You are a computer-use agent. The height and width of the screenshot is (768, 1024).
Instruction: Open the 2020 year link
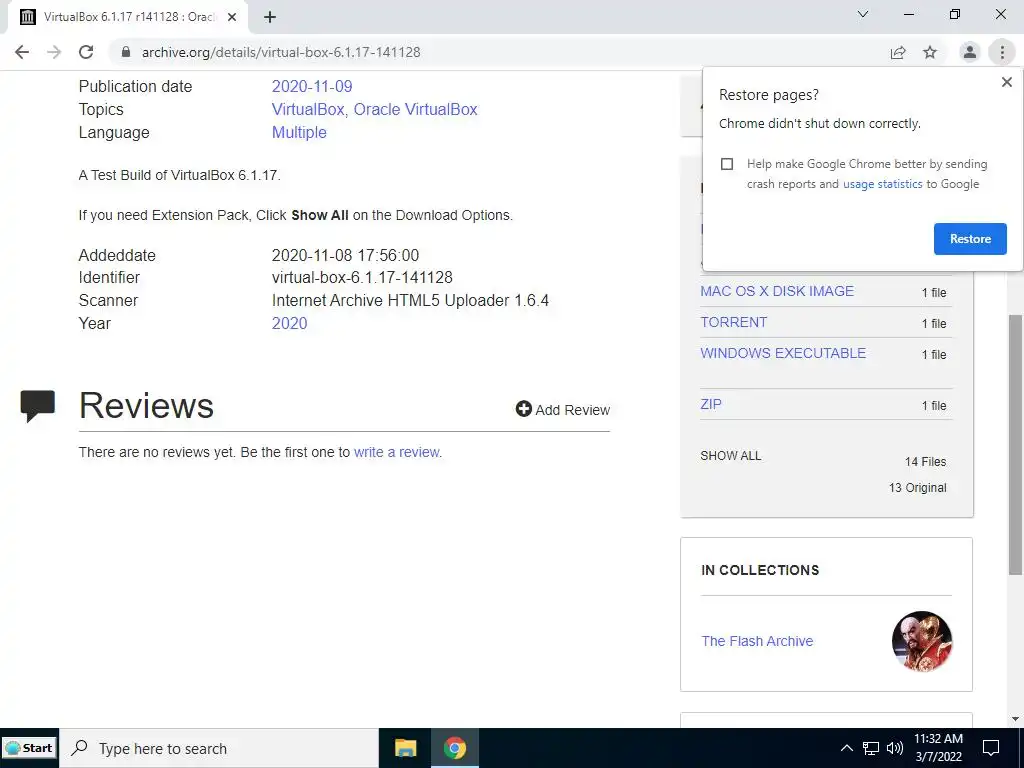click(289, 323)
